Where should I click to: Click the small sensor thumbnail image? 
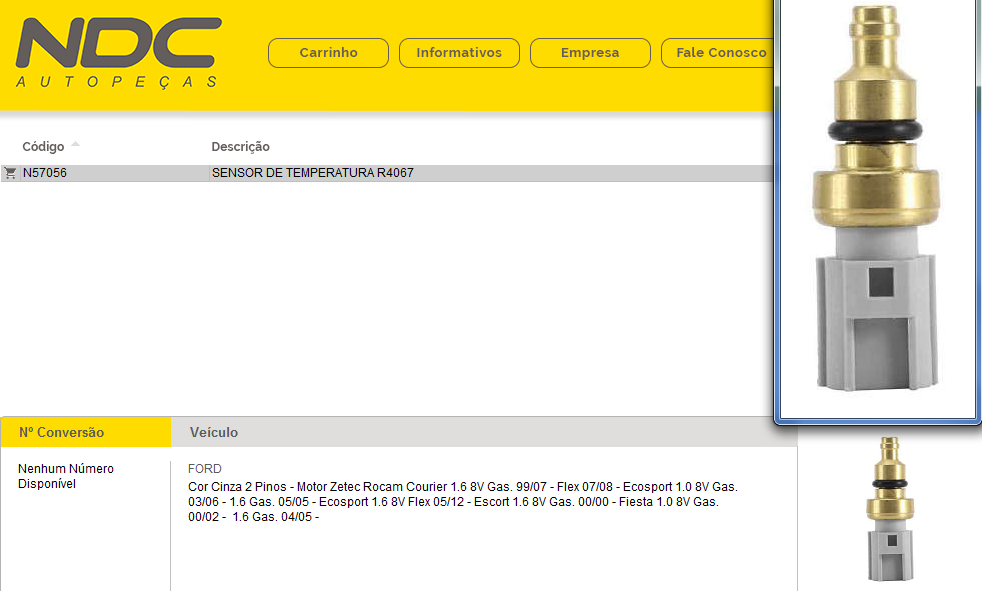coord(890,508)
